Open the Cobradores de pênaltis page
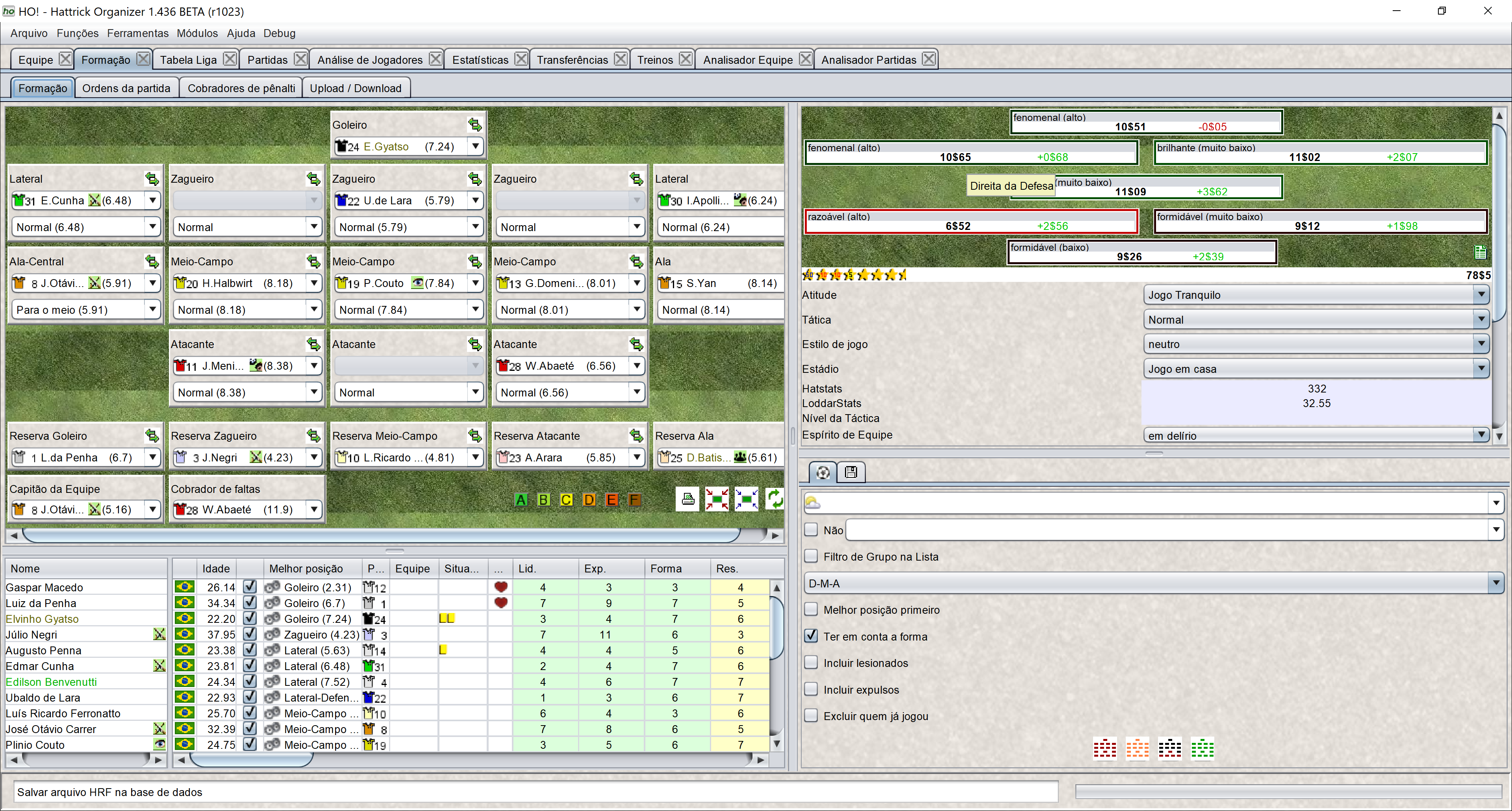Image resolution: width=1512 pixels, height=811 pixels. coord(241,87)
